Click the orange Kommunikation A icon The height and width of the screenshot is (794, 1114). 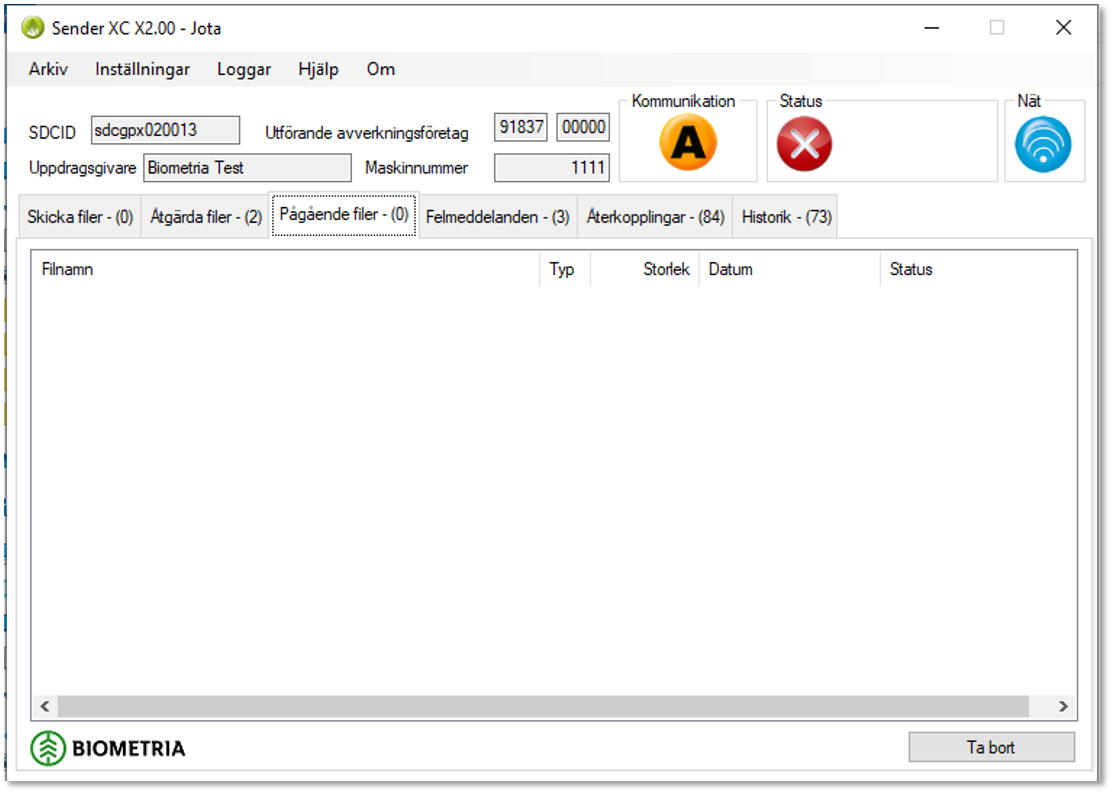(688, 144)
